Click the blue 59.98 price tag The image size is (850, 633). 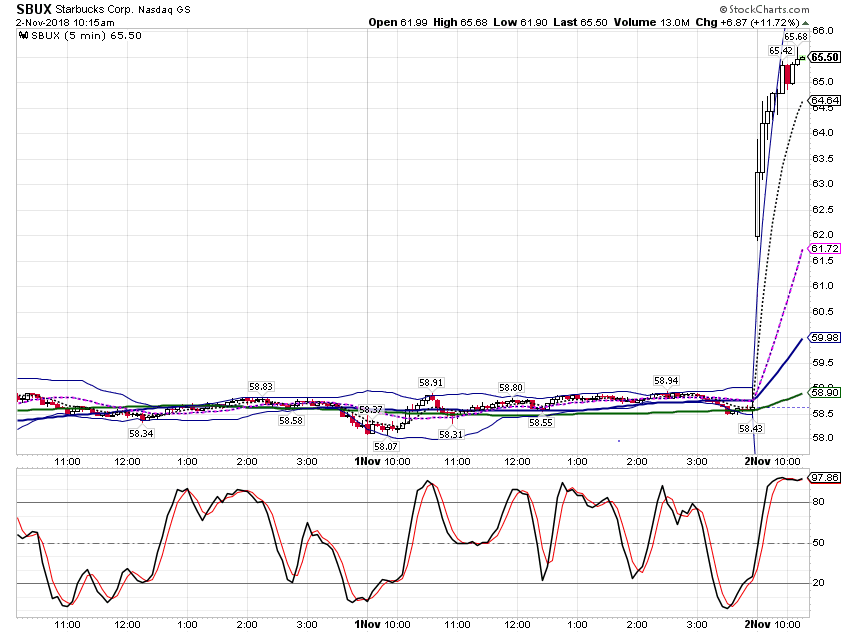click(x=825, y=338)
